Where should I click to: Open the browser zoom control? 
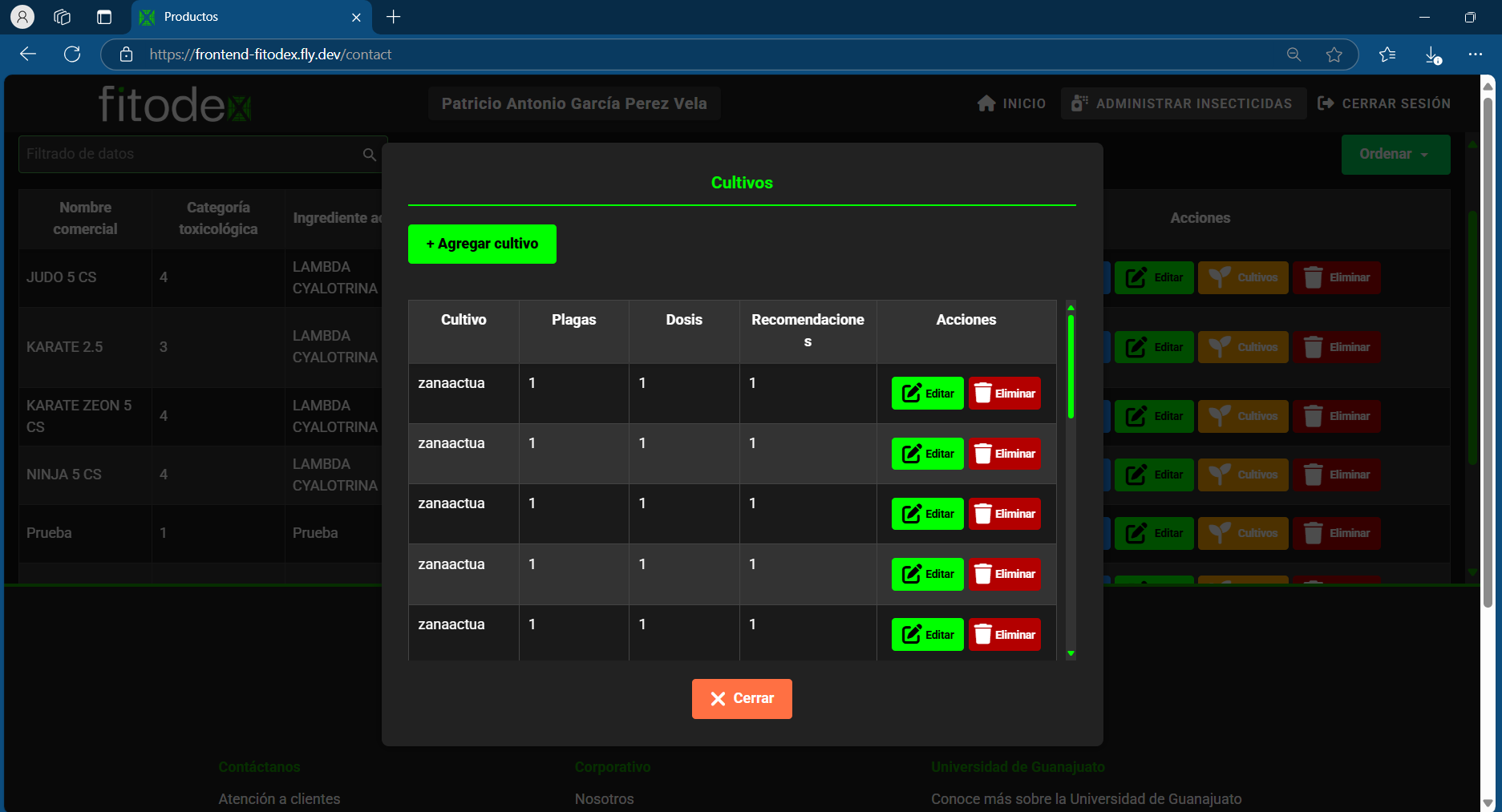(x=1294, y=55)
